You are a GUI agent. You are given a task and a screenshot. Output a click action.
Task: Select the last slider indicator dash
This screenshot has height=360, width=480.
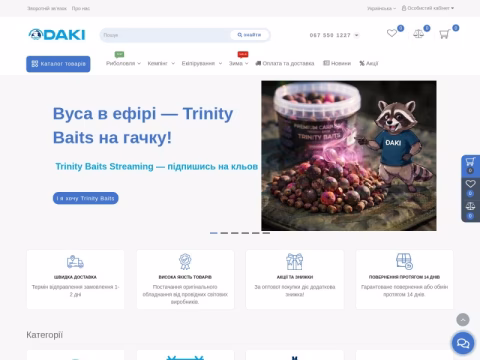coord(266,233)
